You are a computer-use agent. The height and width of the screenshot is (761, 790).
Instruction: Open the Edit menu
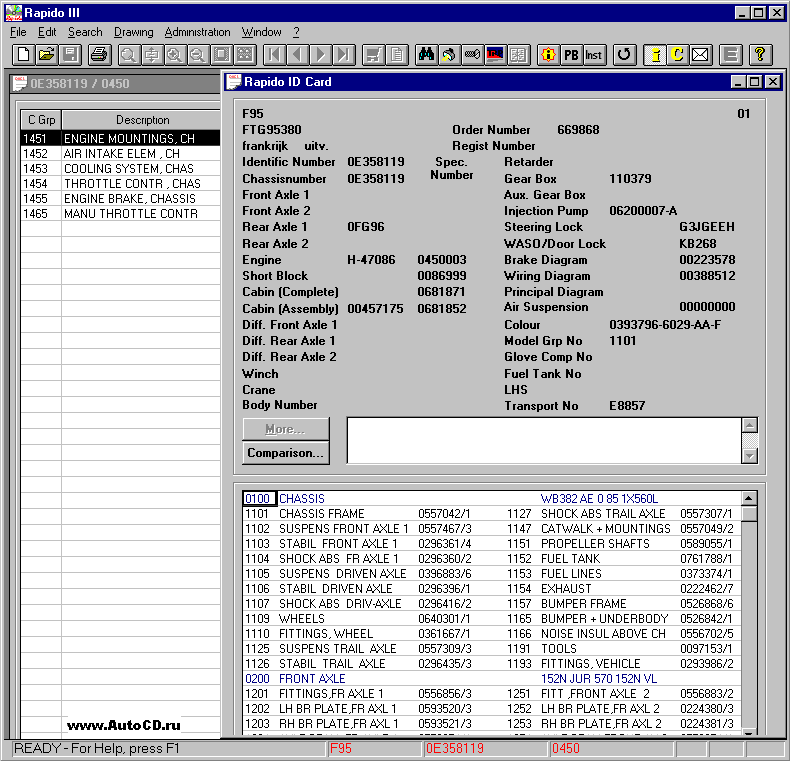(x=47, y=32)
